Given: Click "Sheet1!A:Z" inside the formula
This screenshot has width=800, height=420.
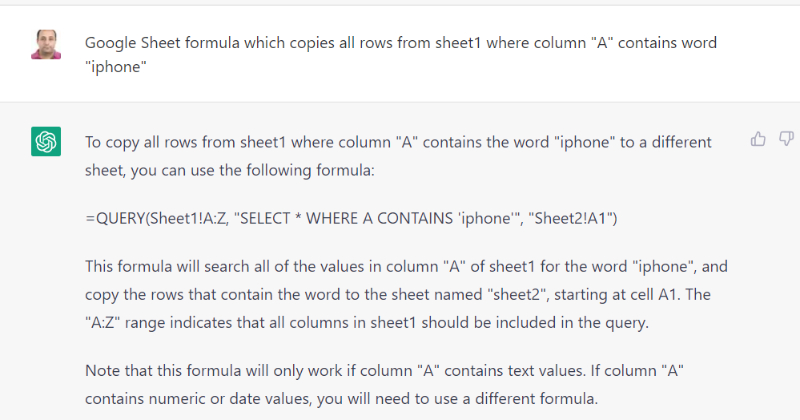Looking at the screenshot, I should tap(187, 219).
